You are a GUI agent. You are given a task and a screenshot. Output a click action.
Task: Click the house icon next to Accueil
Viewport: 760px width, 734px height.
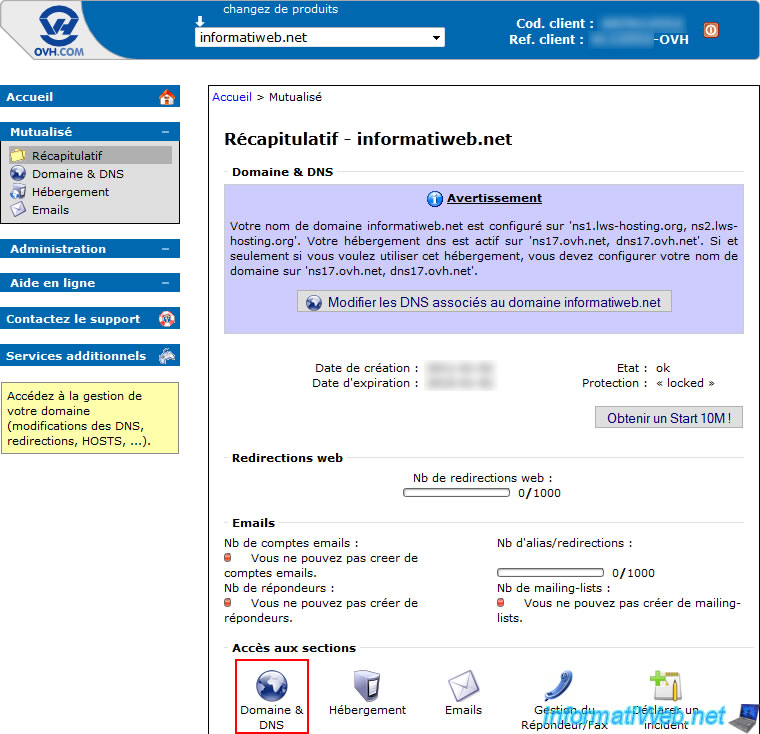pyautogui.click(x=167, y=97)
